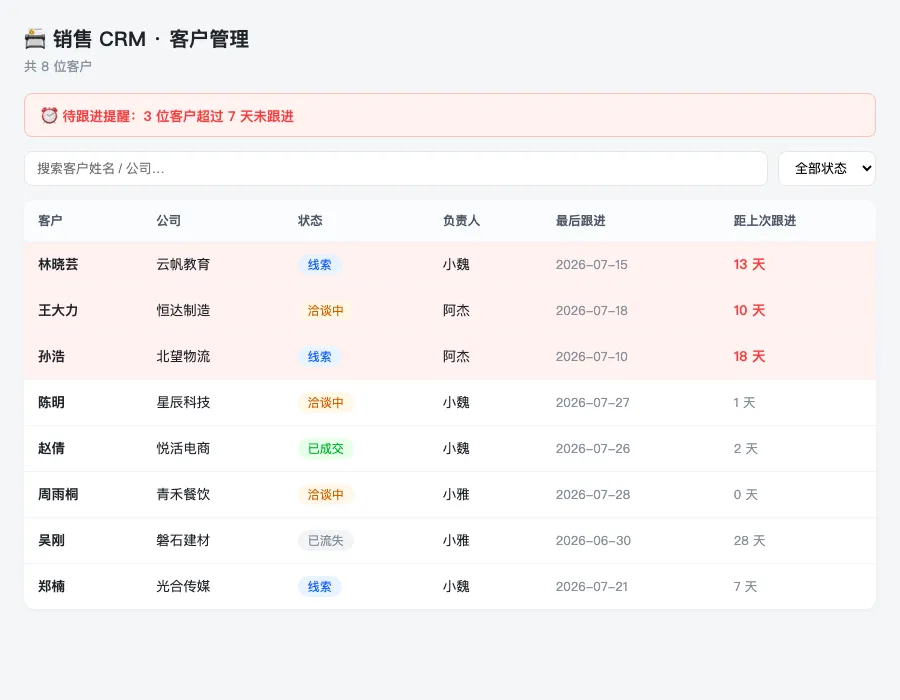This screenshot has height=700, width=900.
Task: Click the CRM card-file icon in title
Action: coord(35,39)
